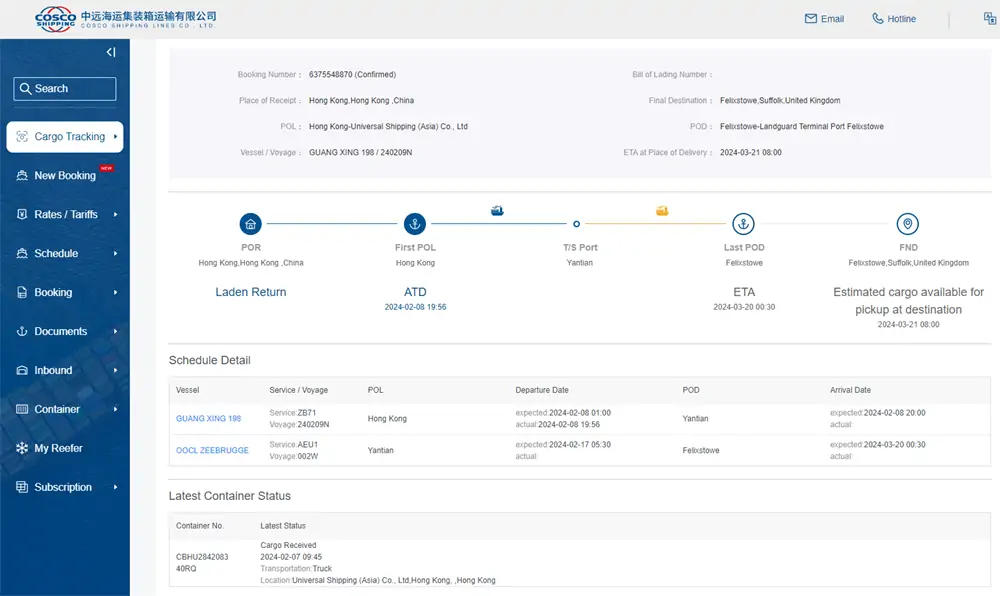Click the Email envelope icon
Screen dimensions: 1000x596
(x=811, y=18)
